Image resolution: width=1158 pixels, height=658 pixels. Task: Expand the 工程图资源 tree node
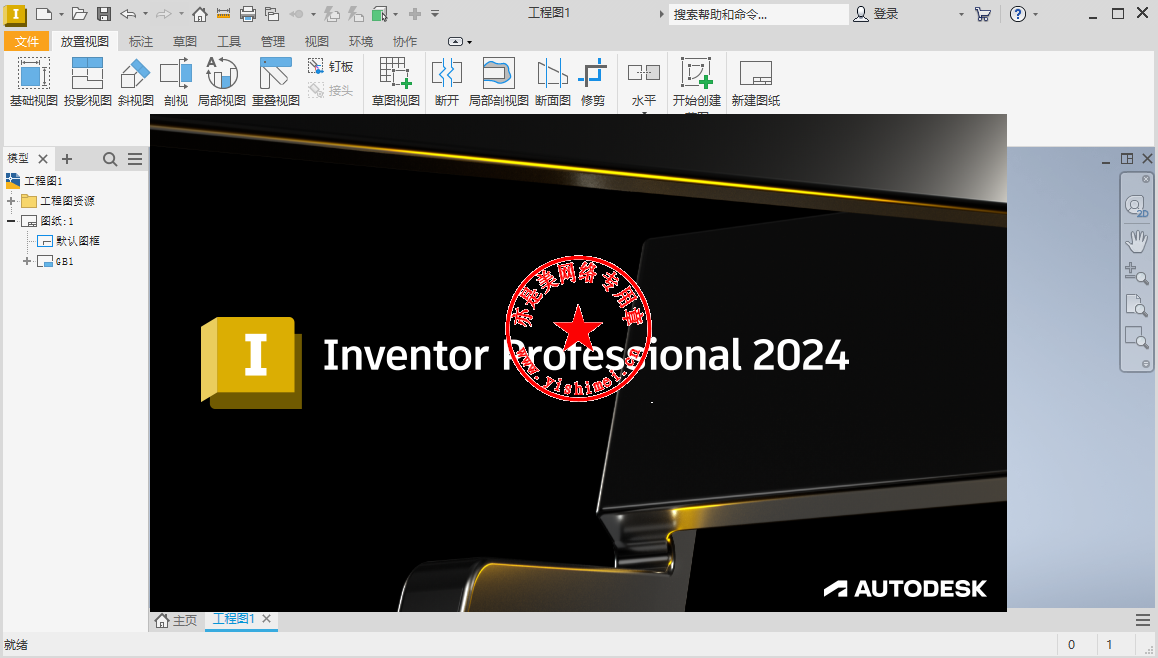(11, 201)
